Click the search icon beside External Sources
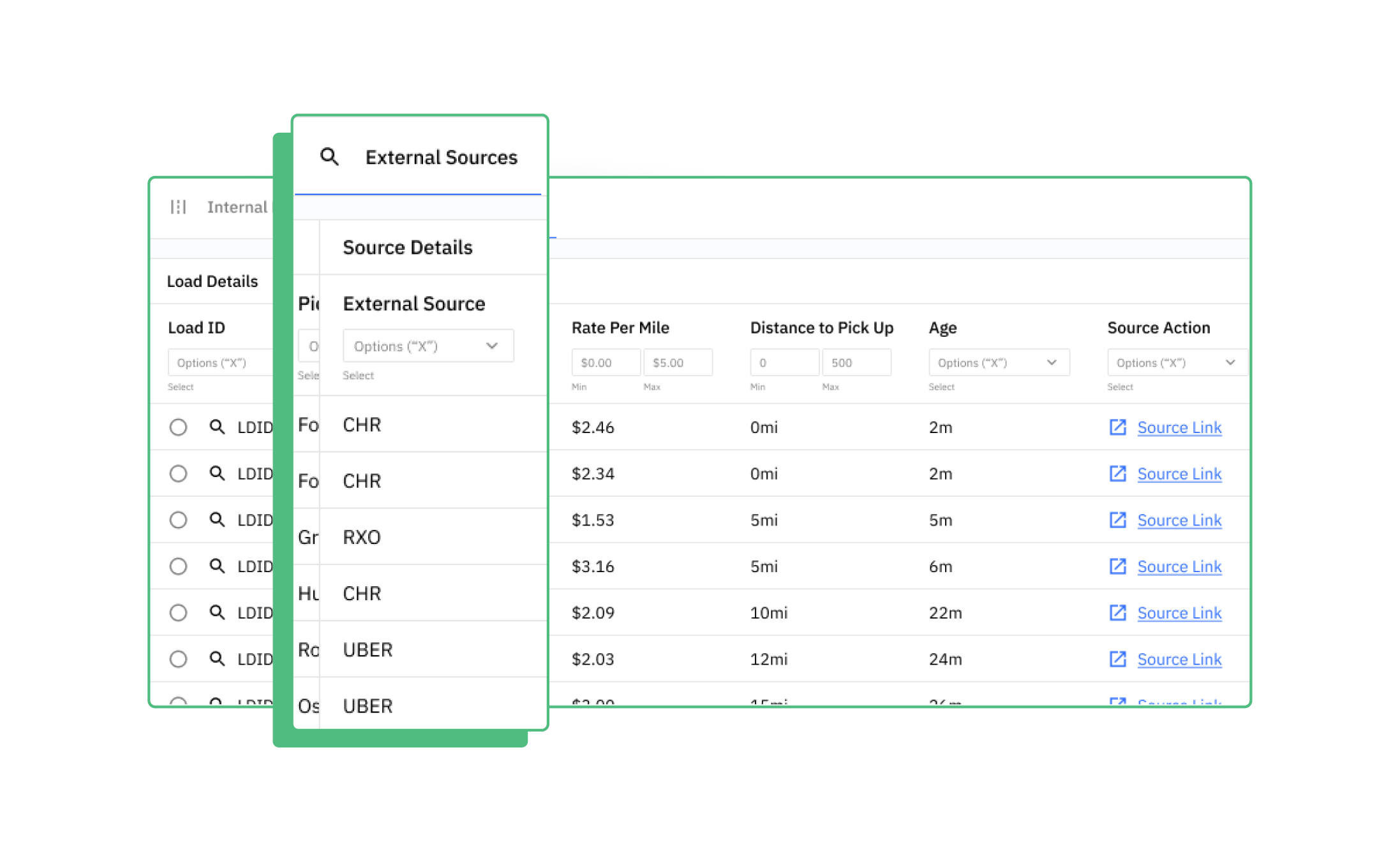 (x=329, y=156)
